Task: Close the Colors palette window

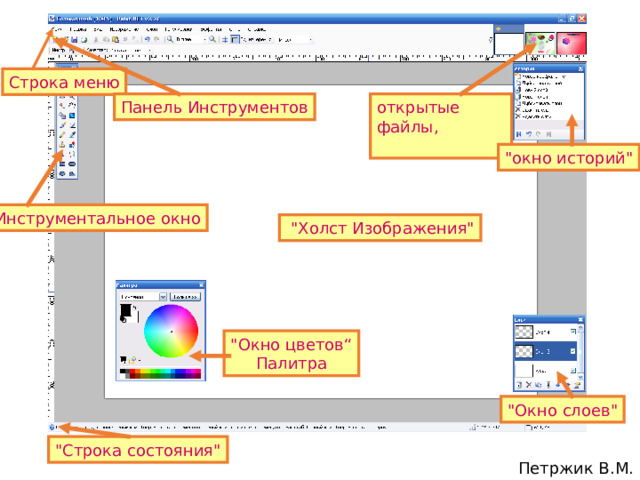Action: tap(201, 285)
